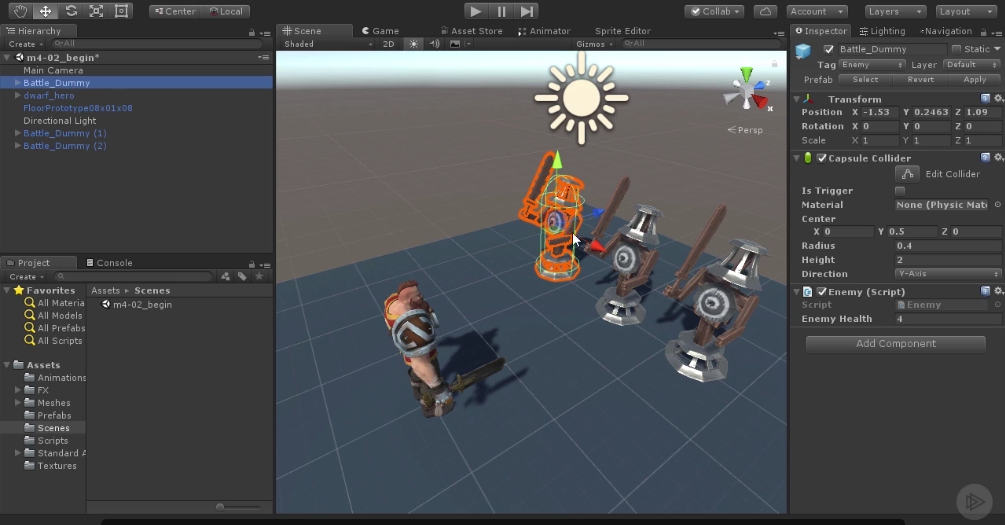
Task: Open the Layer dropdown showing Default
Action: tap(971, 65)
